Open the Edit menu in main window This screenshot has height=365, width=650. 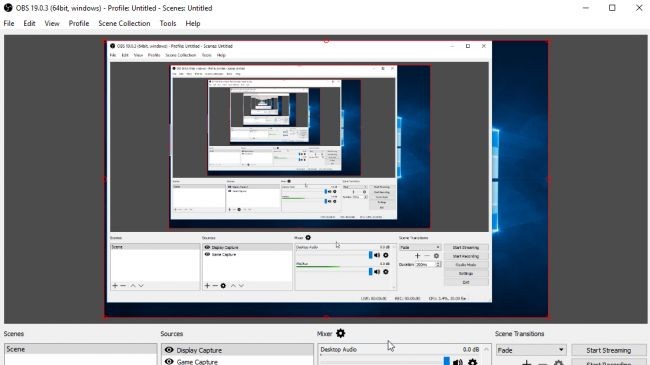[x=29, y=23]
